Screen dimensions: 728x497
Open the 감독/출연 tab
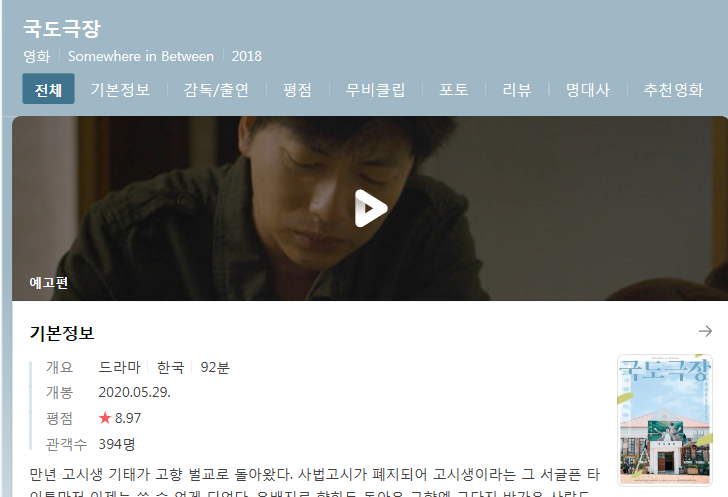pos(216,89)
